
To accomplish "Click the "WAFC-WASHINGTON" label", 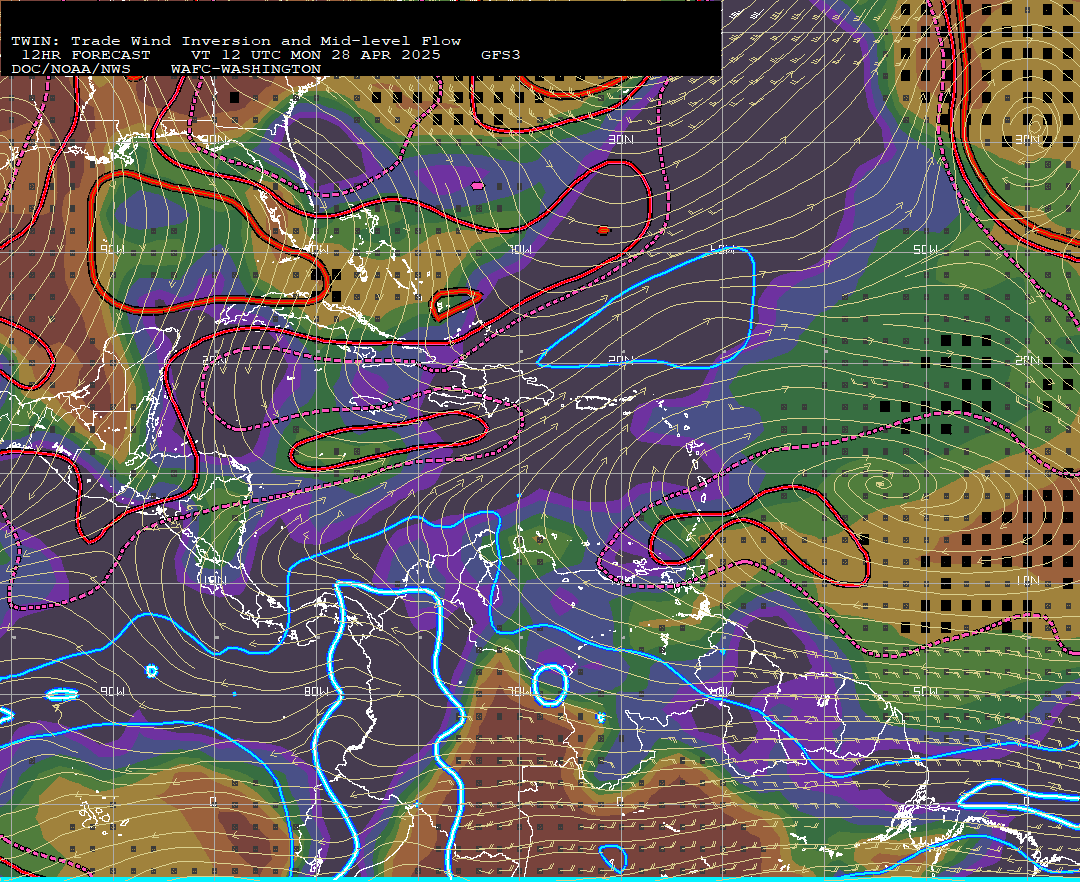I will point(246,69).
